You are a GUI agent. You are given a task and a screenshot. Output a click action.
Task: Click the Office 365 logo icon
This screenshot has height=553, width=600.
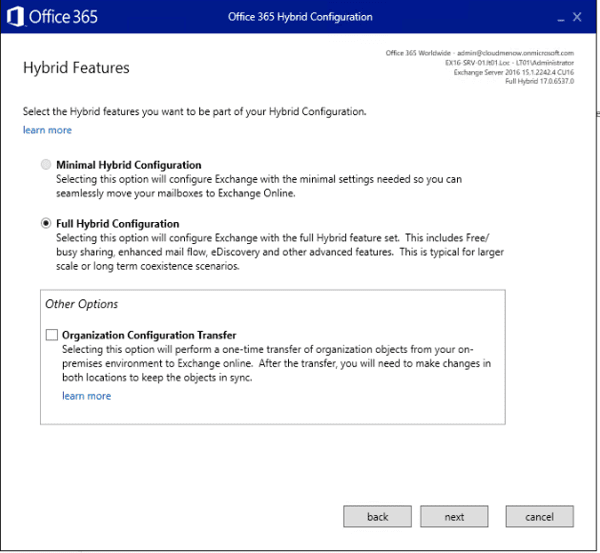click(15, 17)
